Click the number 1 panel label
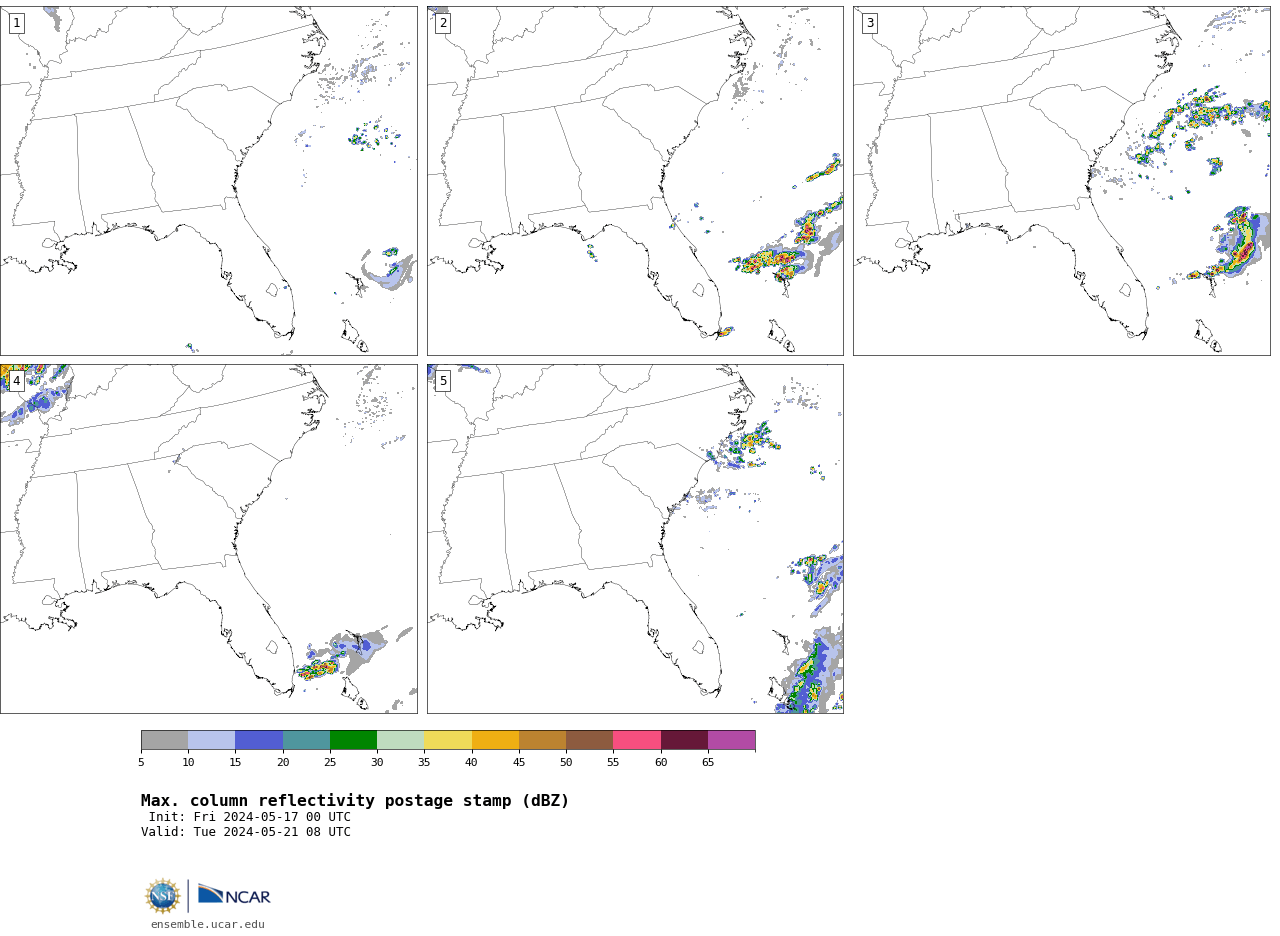This screenshot has height=936, width=1280. point(16,23)
